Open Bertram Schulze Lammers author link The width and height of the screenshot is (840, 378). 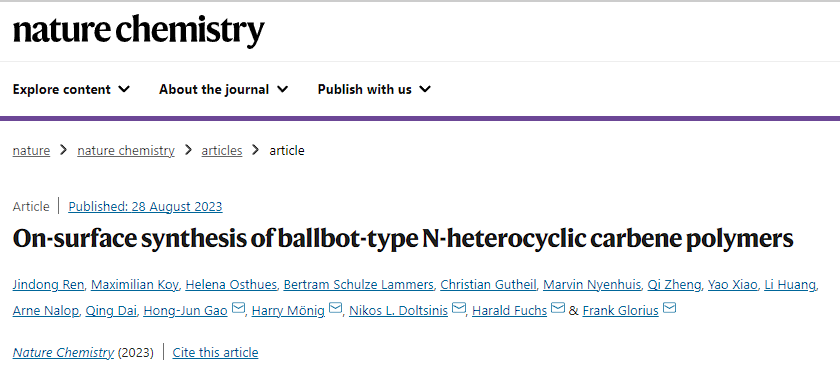[358, 285]
